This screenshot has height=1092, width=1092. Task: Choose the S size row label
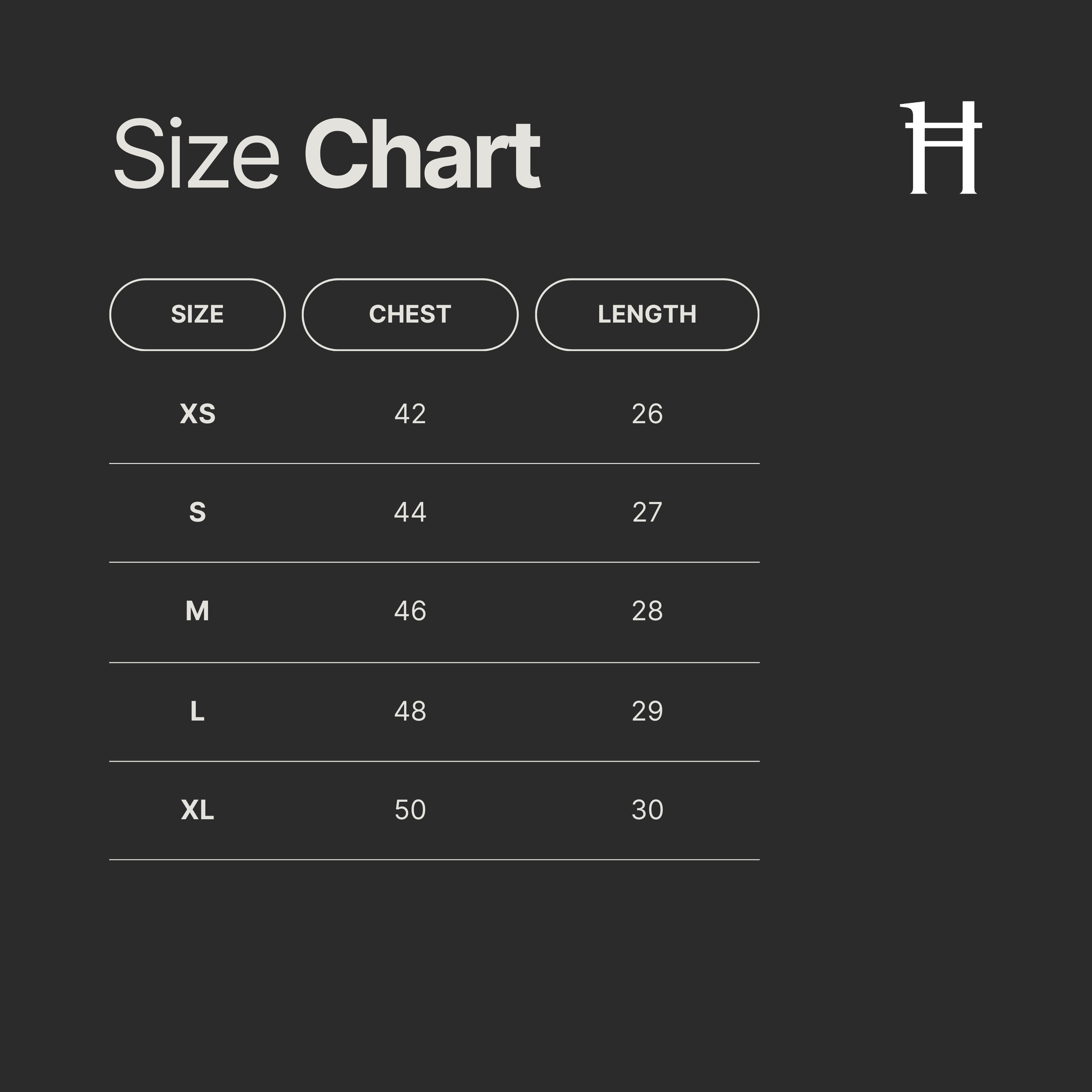197,512
